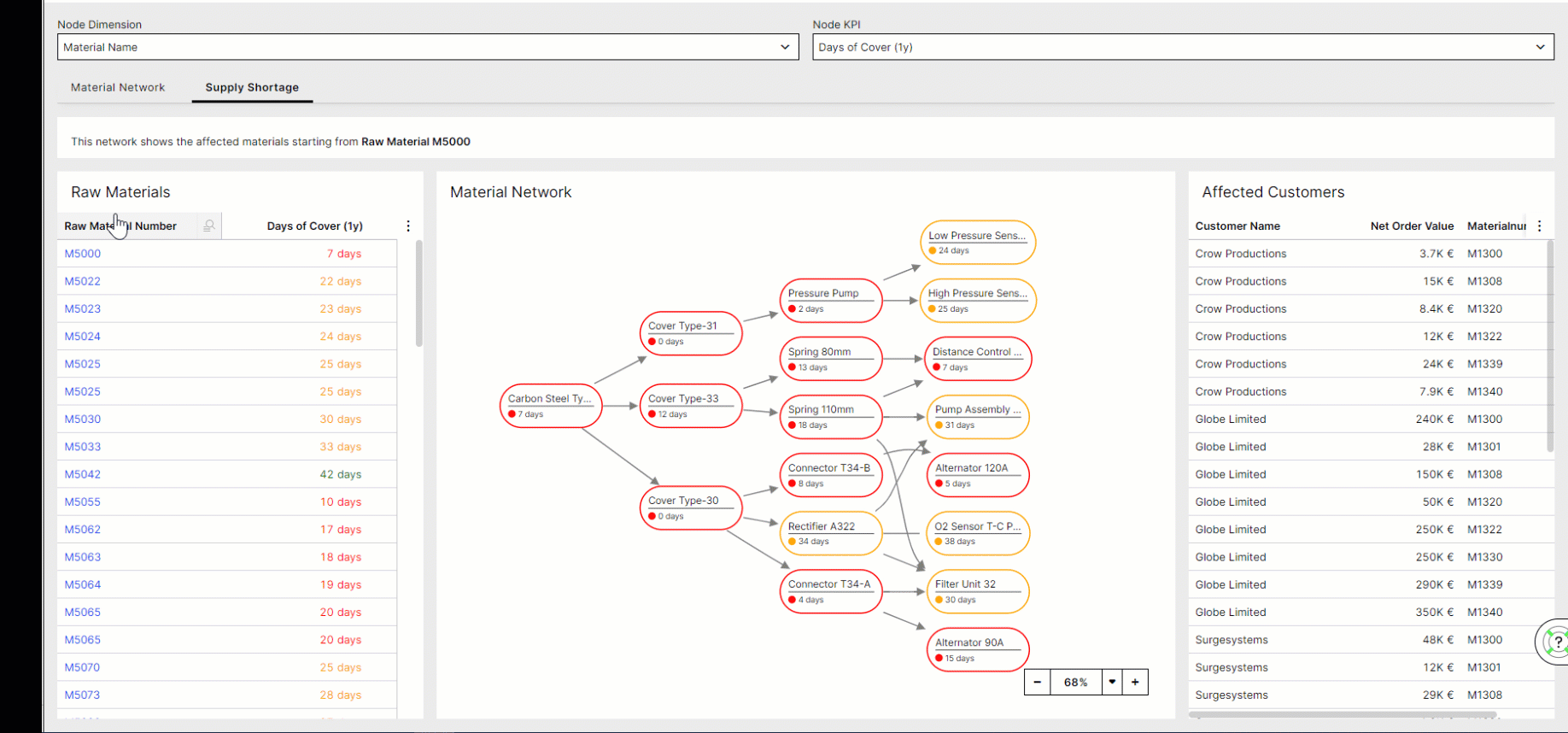
Task: Open Affected Customers table options menu
Action: [1540, 226]
